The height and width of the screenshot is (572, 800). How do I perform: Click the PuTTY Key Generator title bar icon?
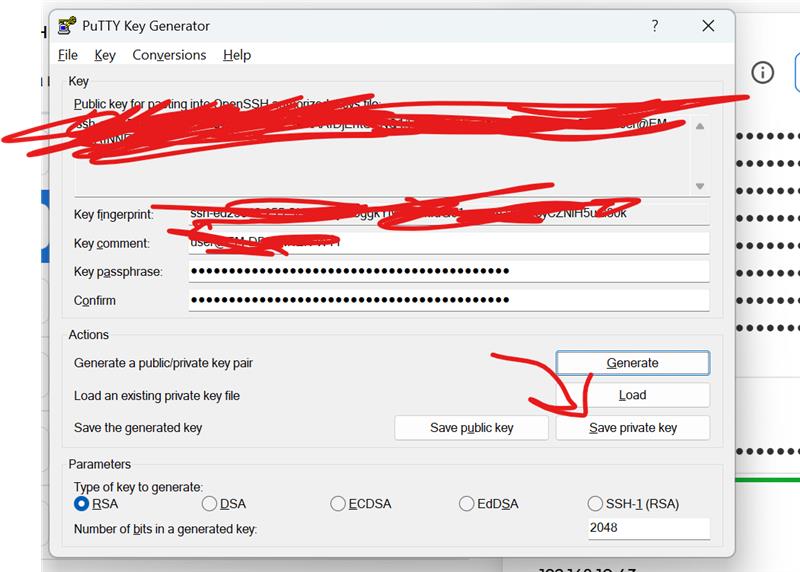(67, 26)
